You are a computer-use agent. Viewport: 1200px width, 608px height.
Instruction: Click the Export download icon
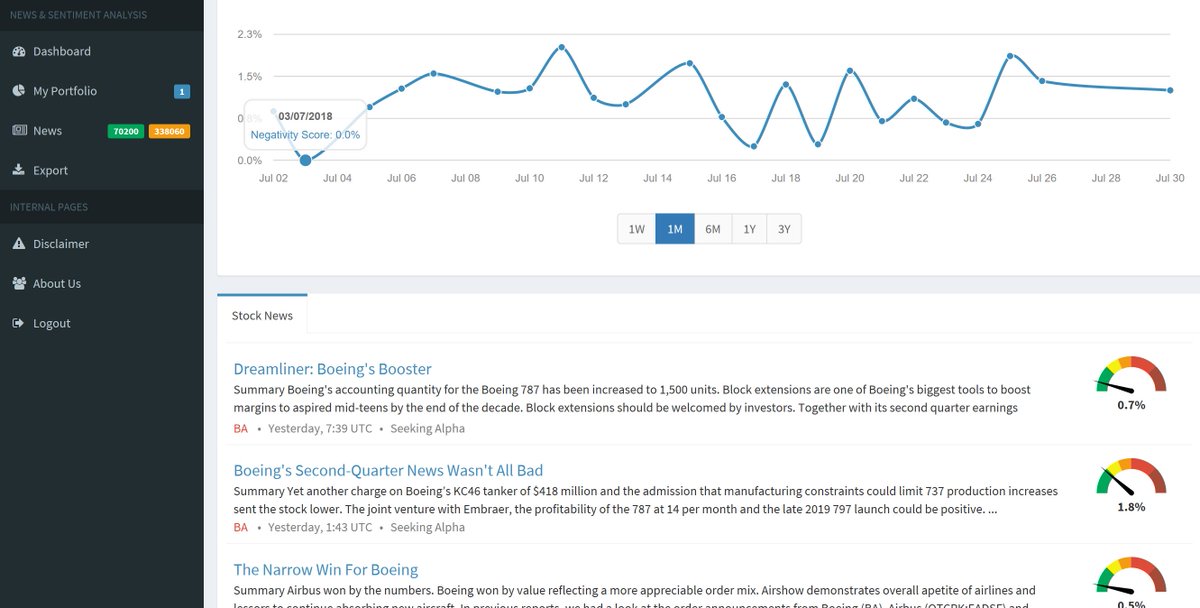(x=19, y=170)
